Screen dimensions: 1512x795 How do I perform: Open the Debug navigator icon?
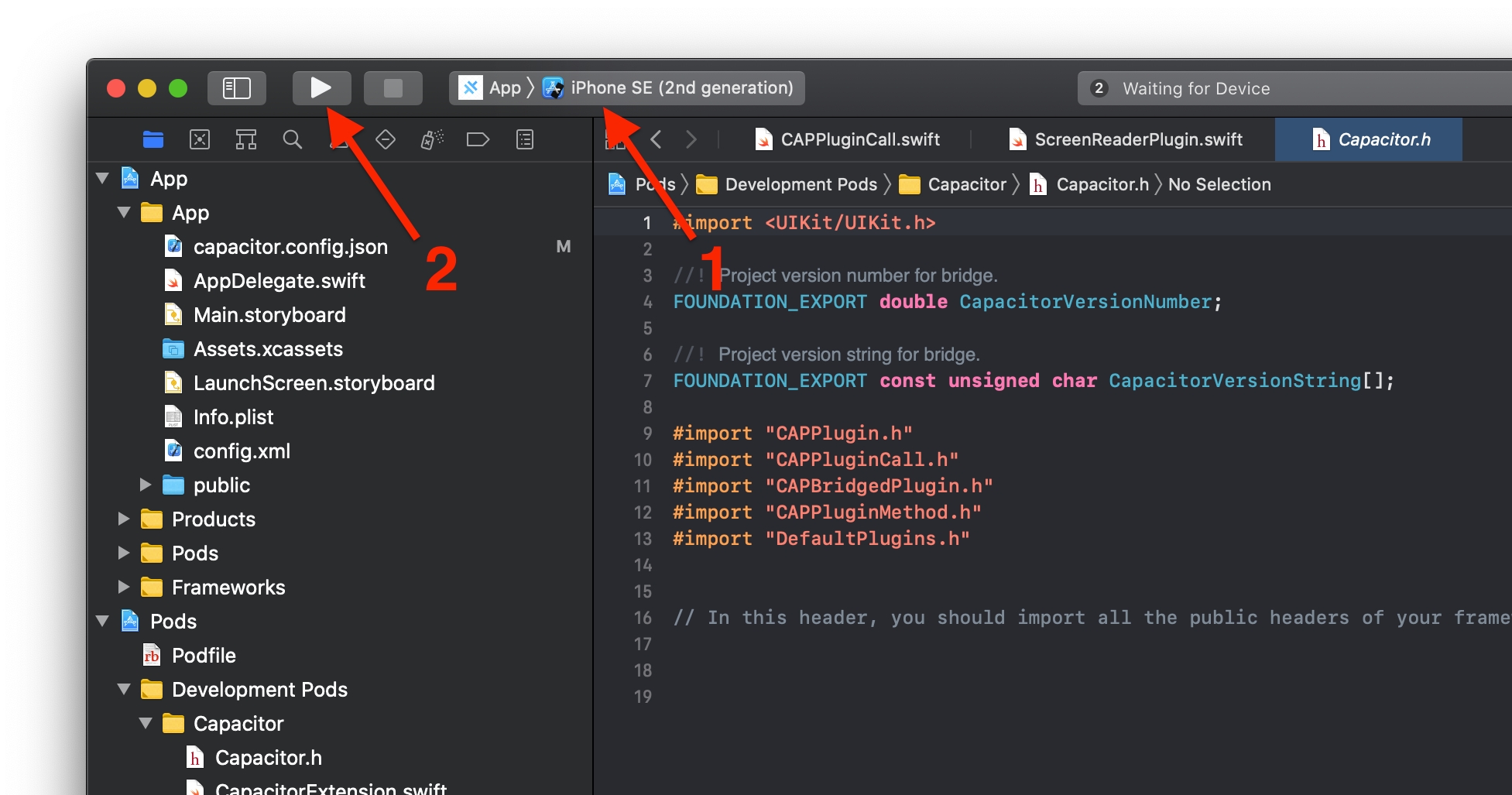click(x=431, y=139)
